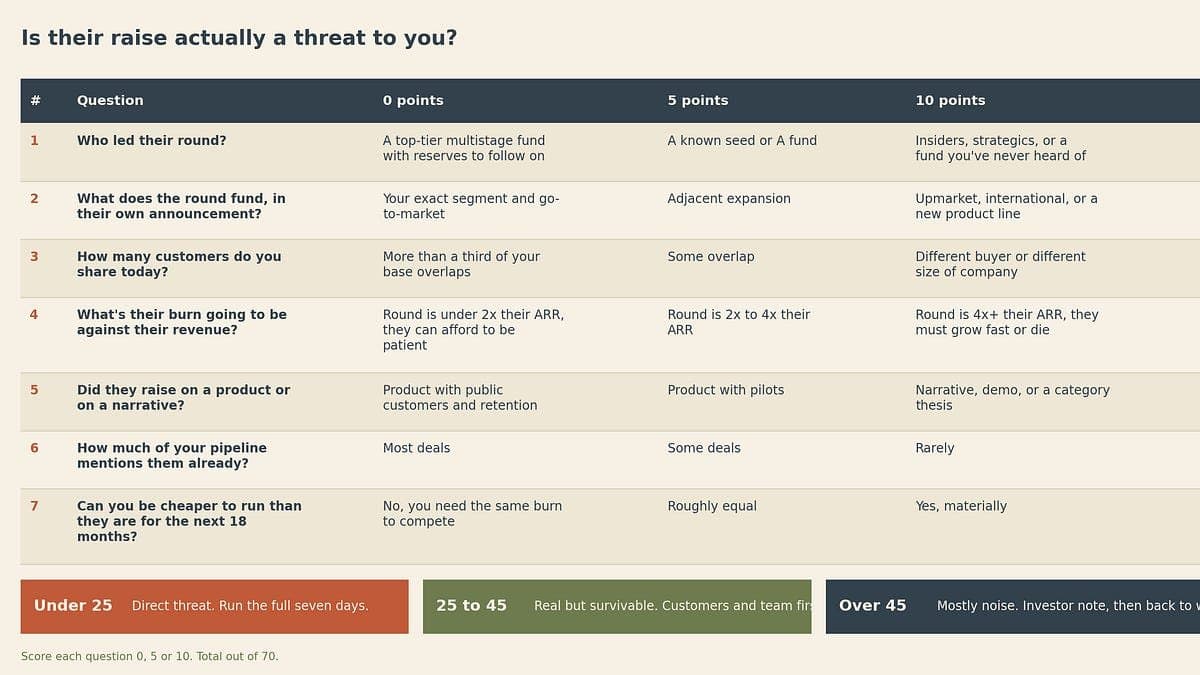Screen dimensions: 1200x675
Task: Click the "Some overlap" cell
Action: 711,257
